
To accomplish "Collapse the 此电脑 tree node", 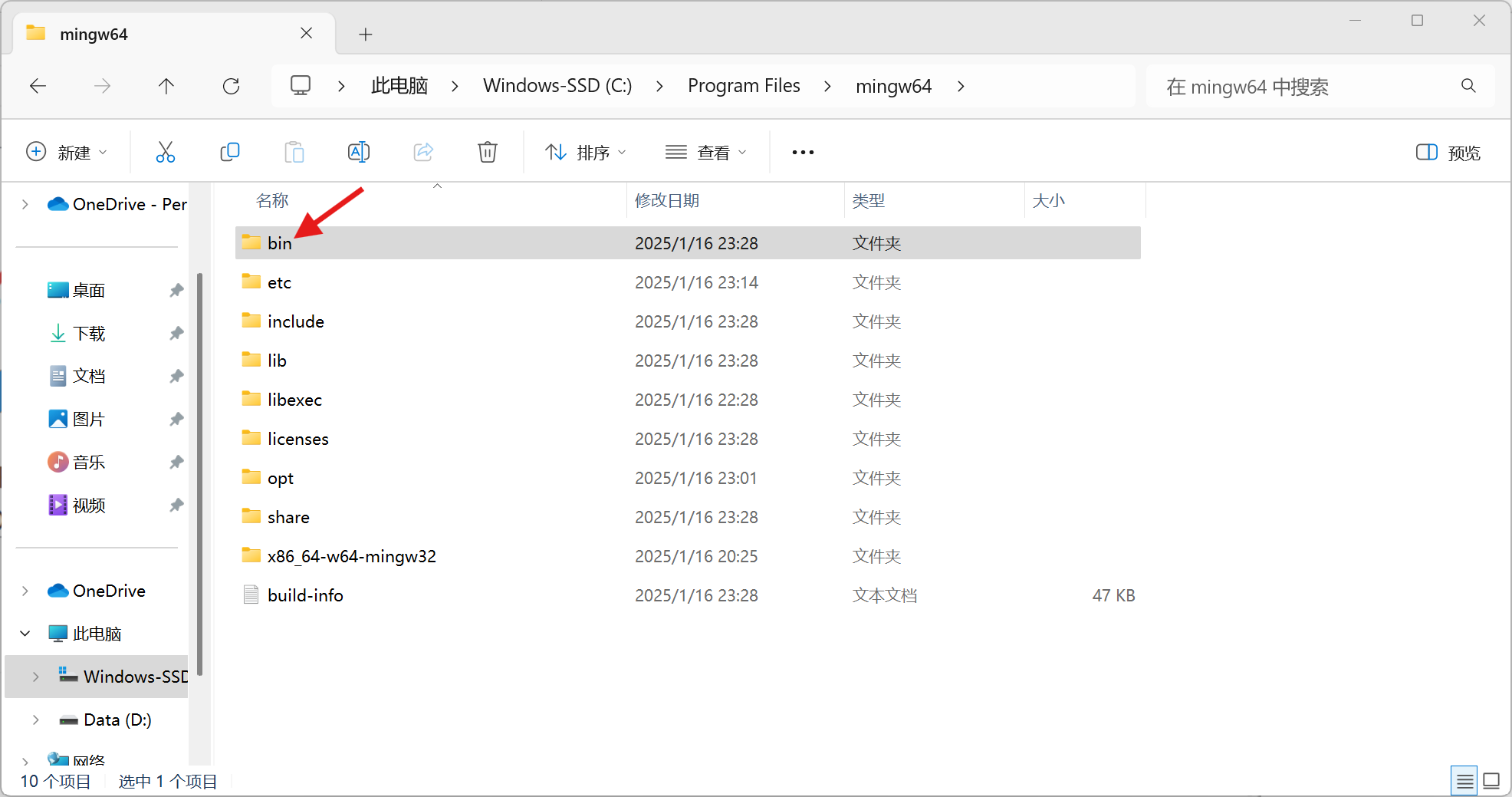I will click(25, 634).
